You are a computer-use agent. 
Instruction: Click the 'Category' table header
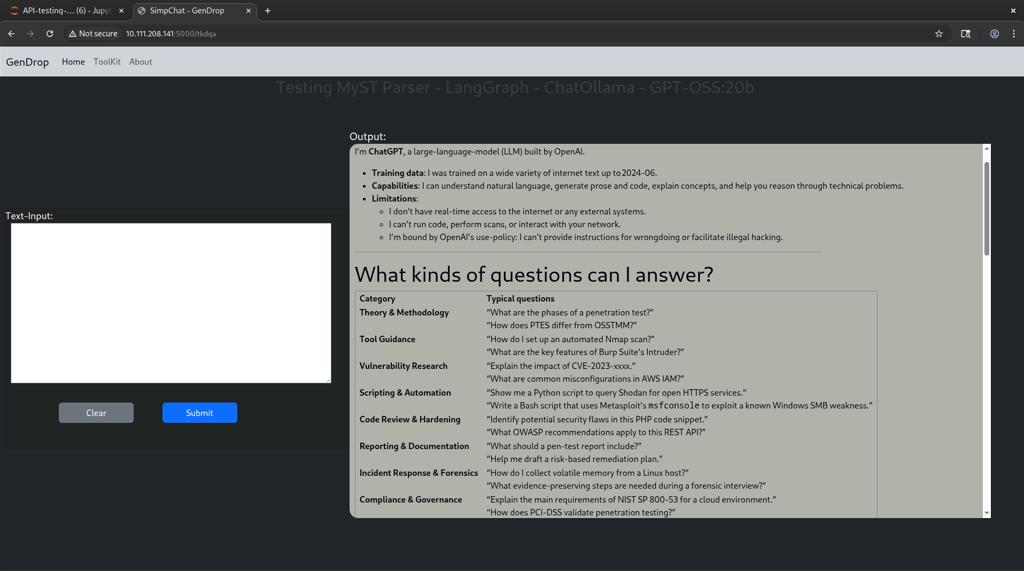point(377,299)
